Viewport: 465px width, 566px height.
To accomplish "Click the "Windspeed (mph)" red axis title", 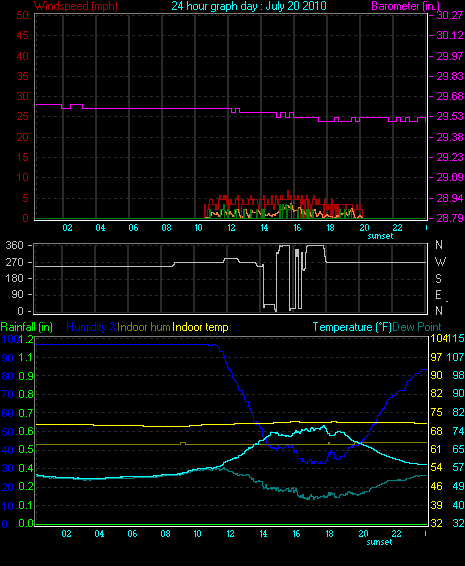I will [x=76, y=6].
